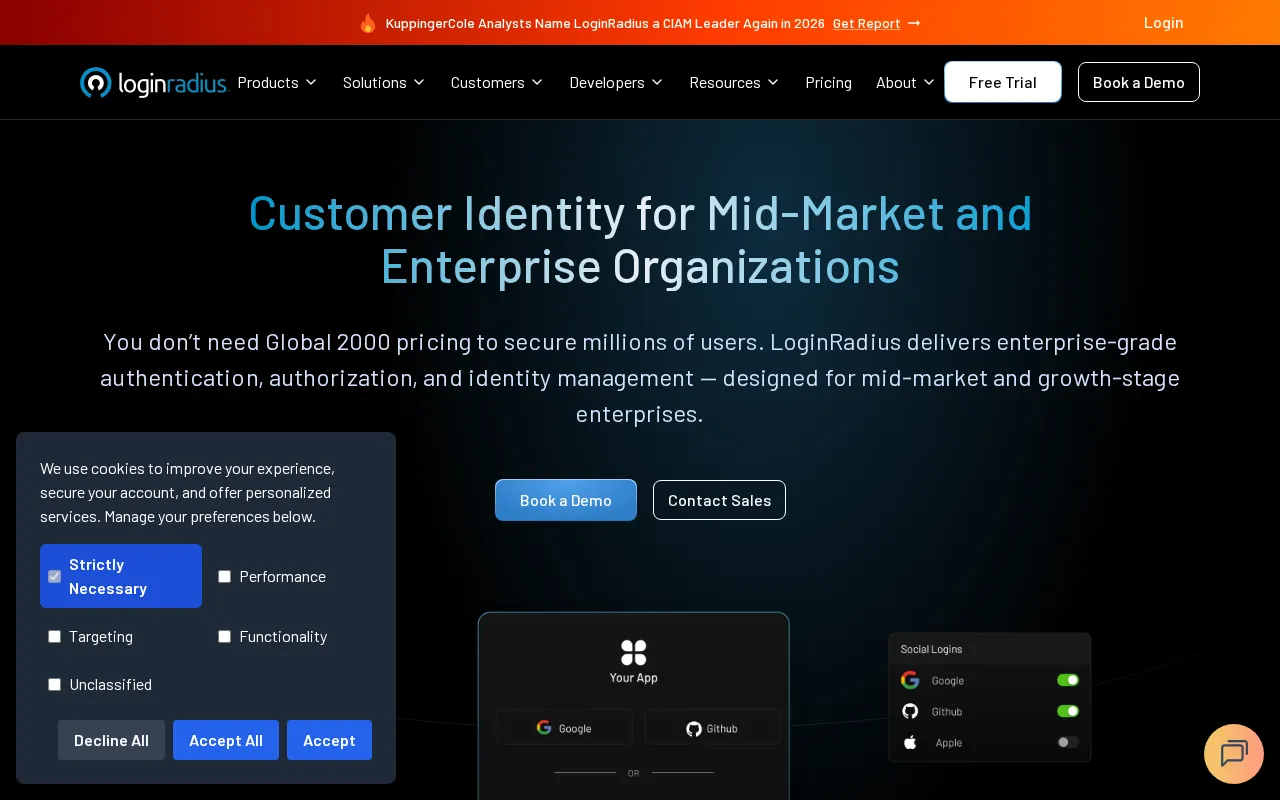
Task: Expand the About dropdown menu
Action: point(906,82)
